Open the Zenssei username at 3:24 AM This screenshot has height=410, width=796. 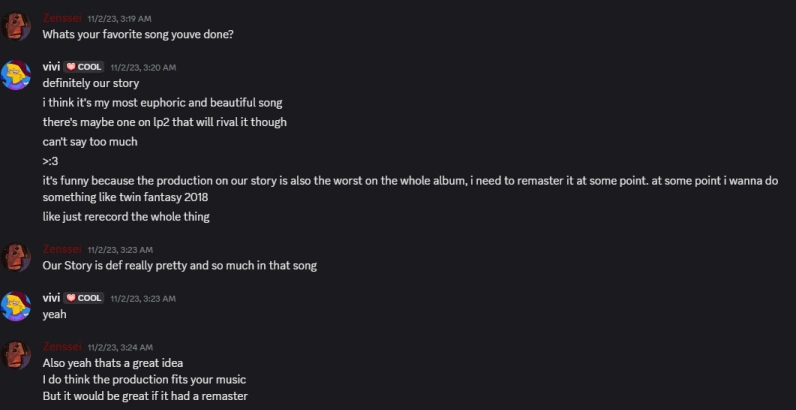(x=62, y=347)
